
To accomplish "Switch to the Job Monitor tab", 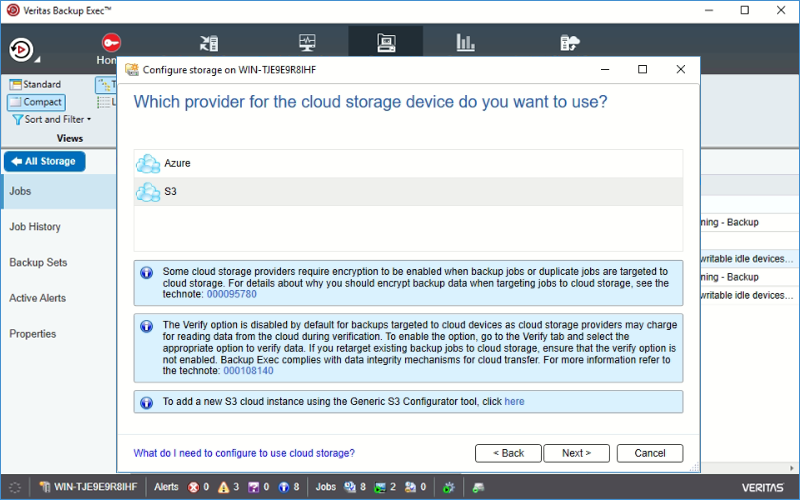I will [307, 43].
